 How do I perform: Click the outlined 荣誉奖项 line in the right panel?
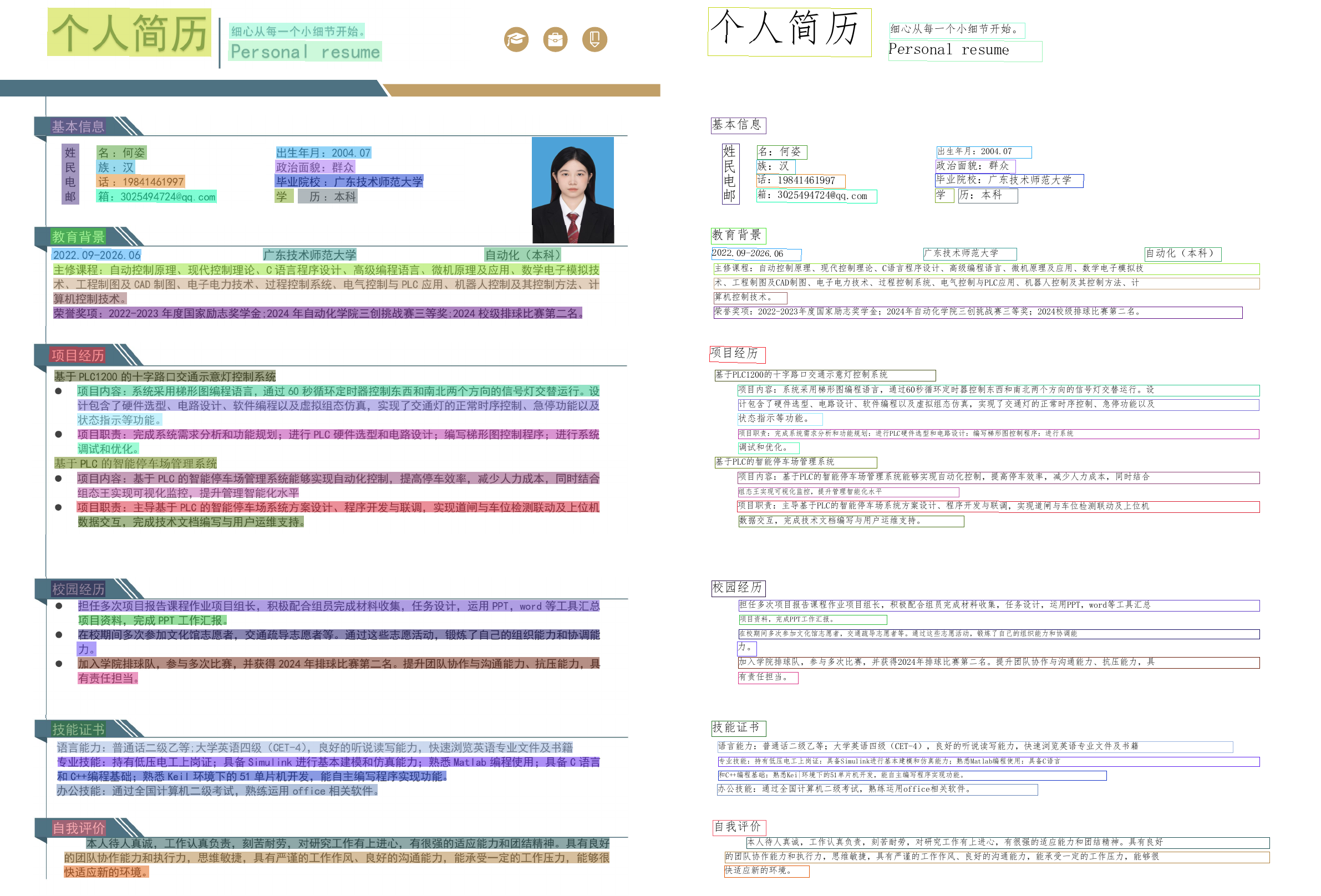coord(978,312)
